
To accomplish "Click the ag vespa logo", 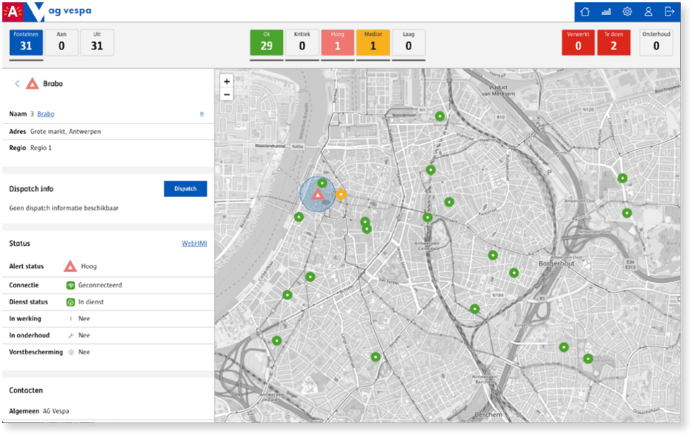I will point(47,11).
